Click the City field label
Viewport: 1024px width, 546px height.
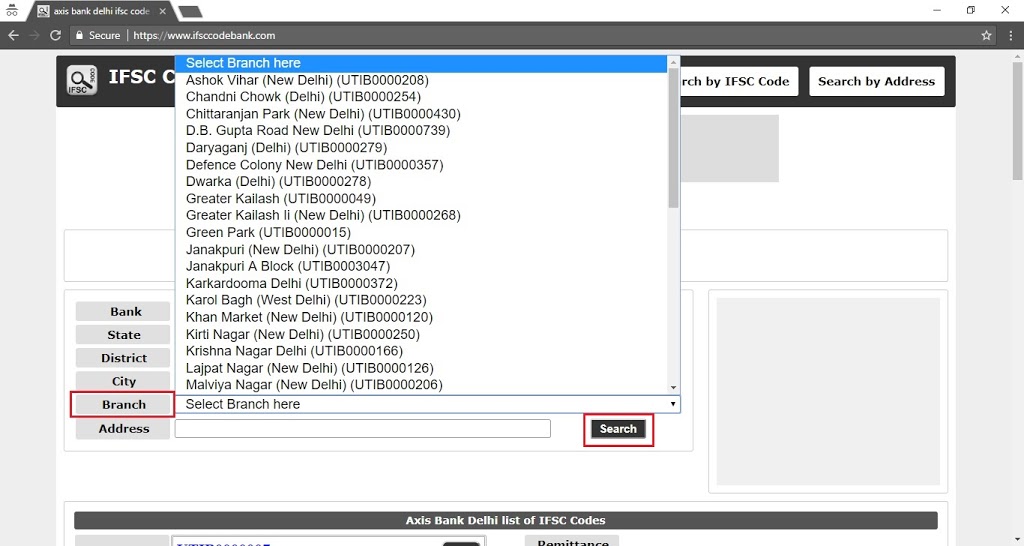click(123, 381)
